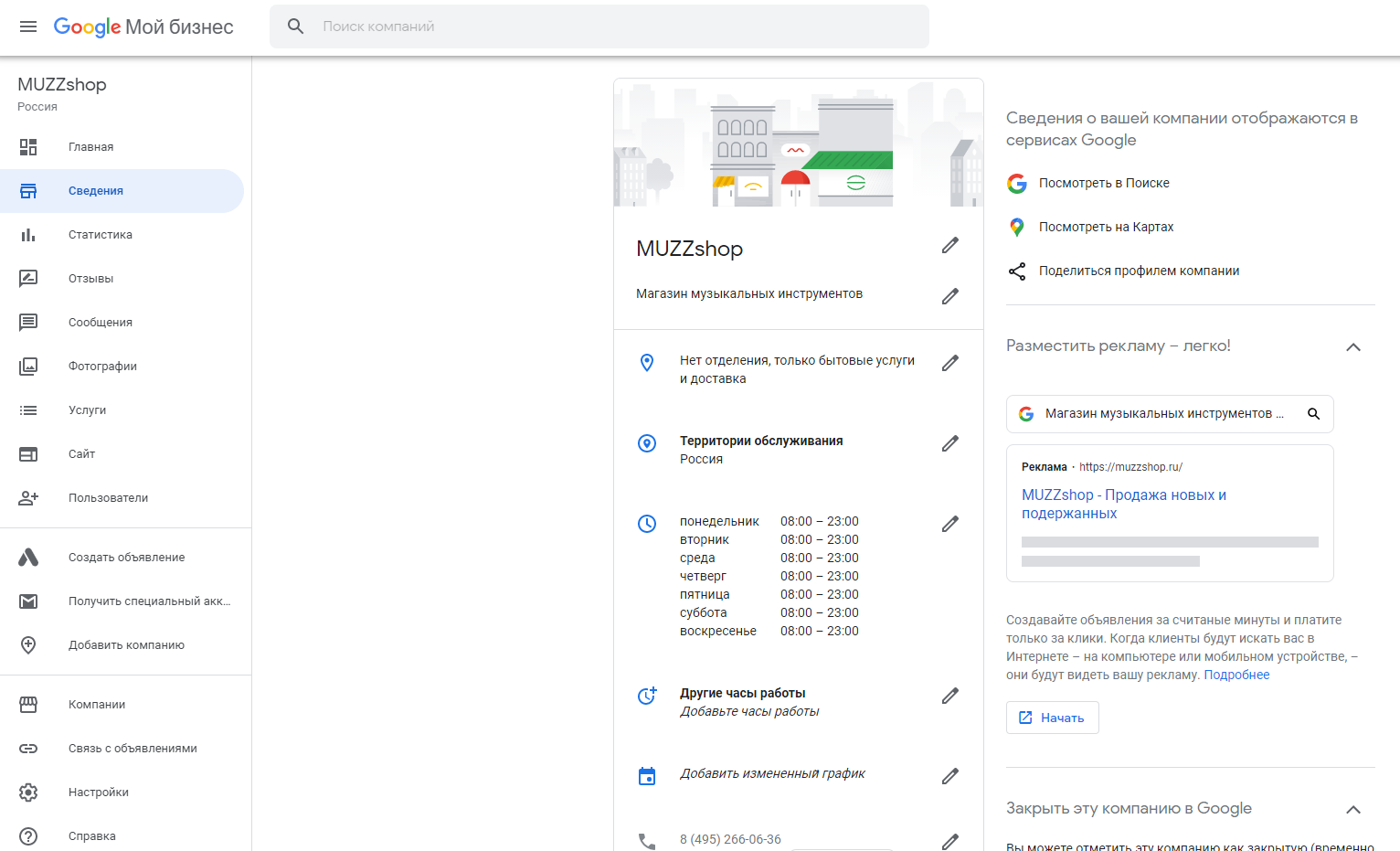Click the Начать button
The height and width of the screenshot is (851, 1400).
[x=1053, y=718]
